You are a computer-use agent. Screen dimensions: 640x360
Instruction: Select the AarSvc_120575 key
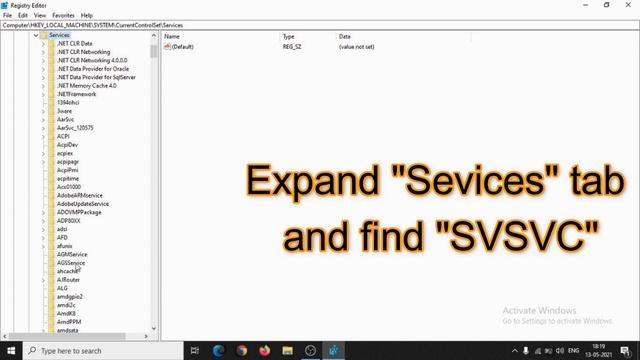(x=75, y=128)
